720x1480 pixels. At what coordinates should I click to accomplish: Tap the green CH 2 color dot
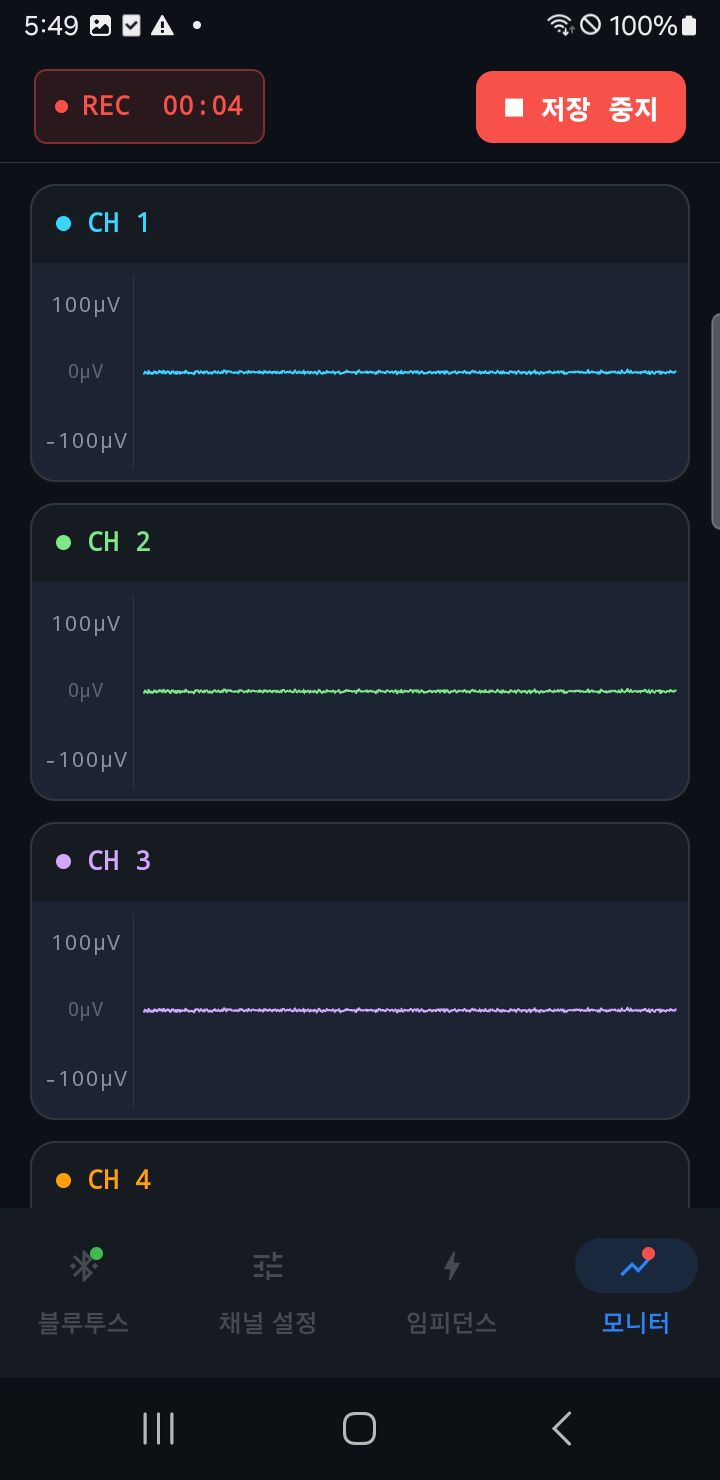64,542
